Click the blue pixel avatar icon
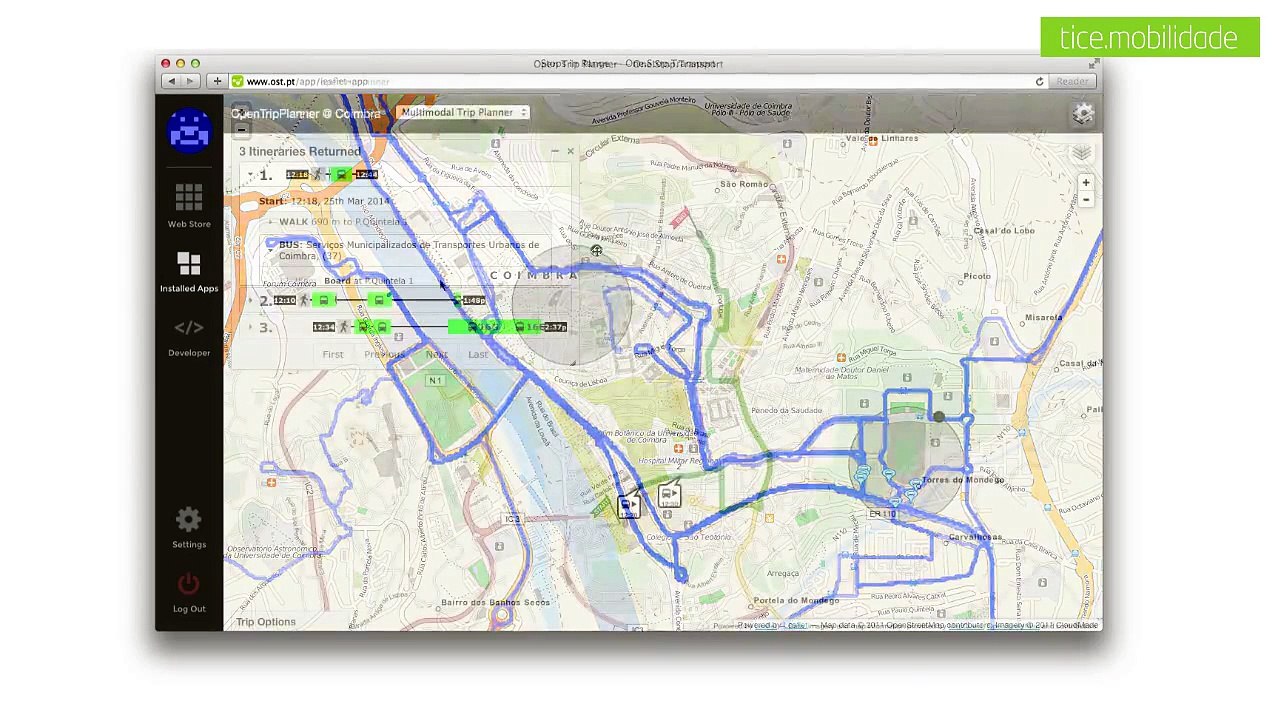This screenshot has width=1280, height=720. (x=189, y=130)
